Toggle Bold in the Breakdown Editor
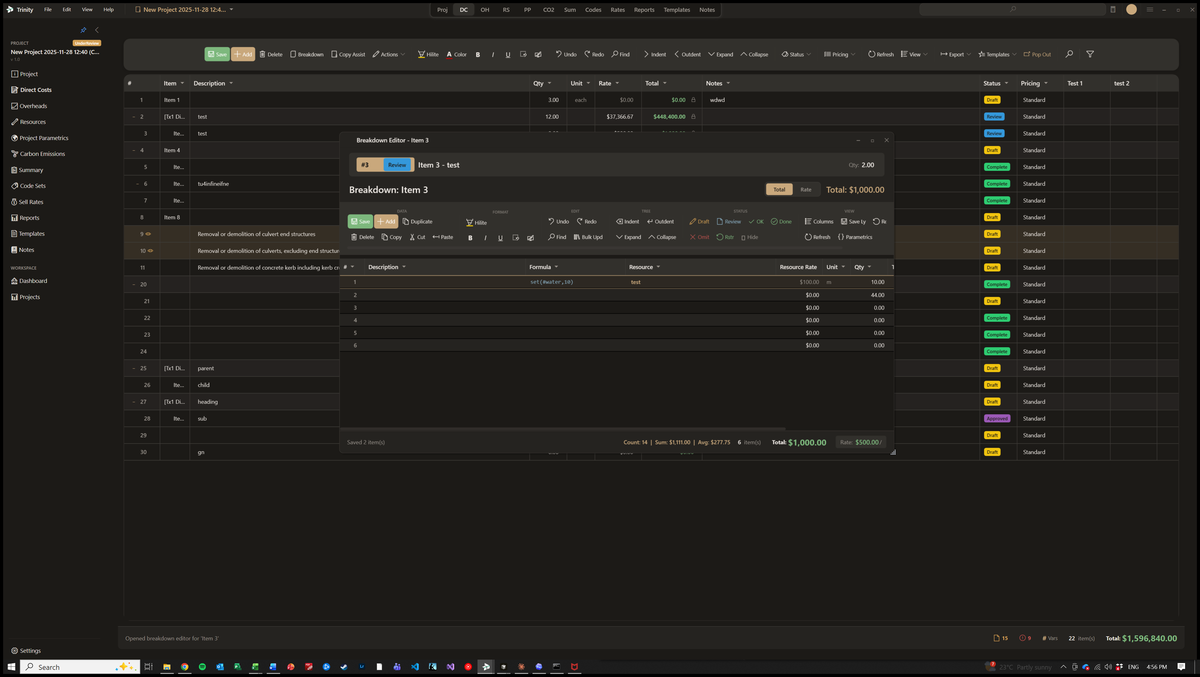The height and width of the screenshot is (677, 1200). (x=470, y=237)
